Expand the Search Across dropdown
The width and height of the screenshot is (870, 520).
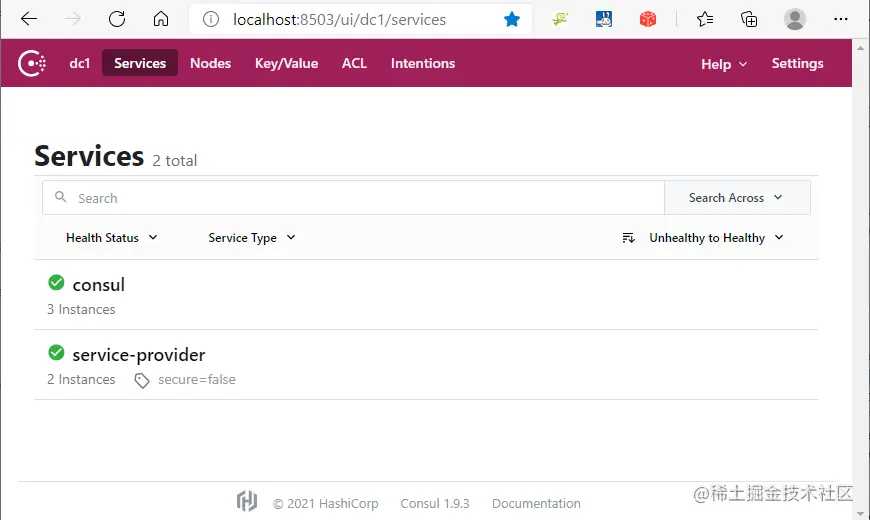point(737,198)
